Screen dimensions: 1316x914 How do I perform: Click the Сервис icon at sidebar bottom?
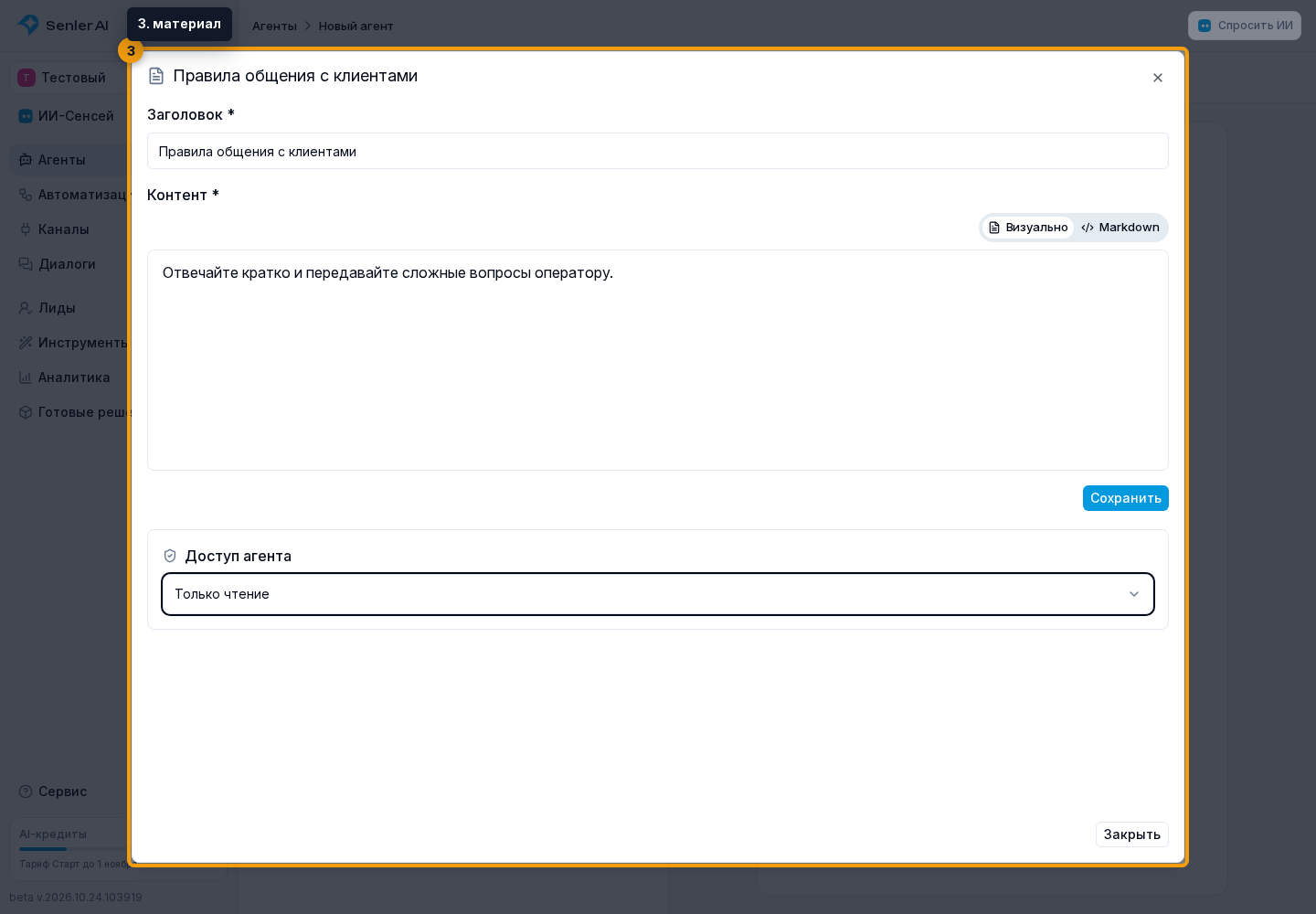coord(26,792)
